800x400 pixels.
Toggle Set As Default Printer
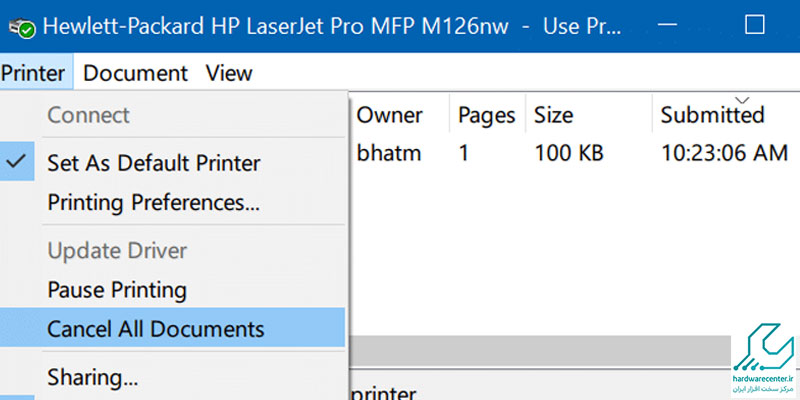(x=172, y=163)
